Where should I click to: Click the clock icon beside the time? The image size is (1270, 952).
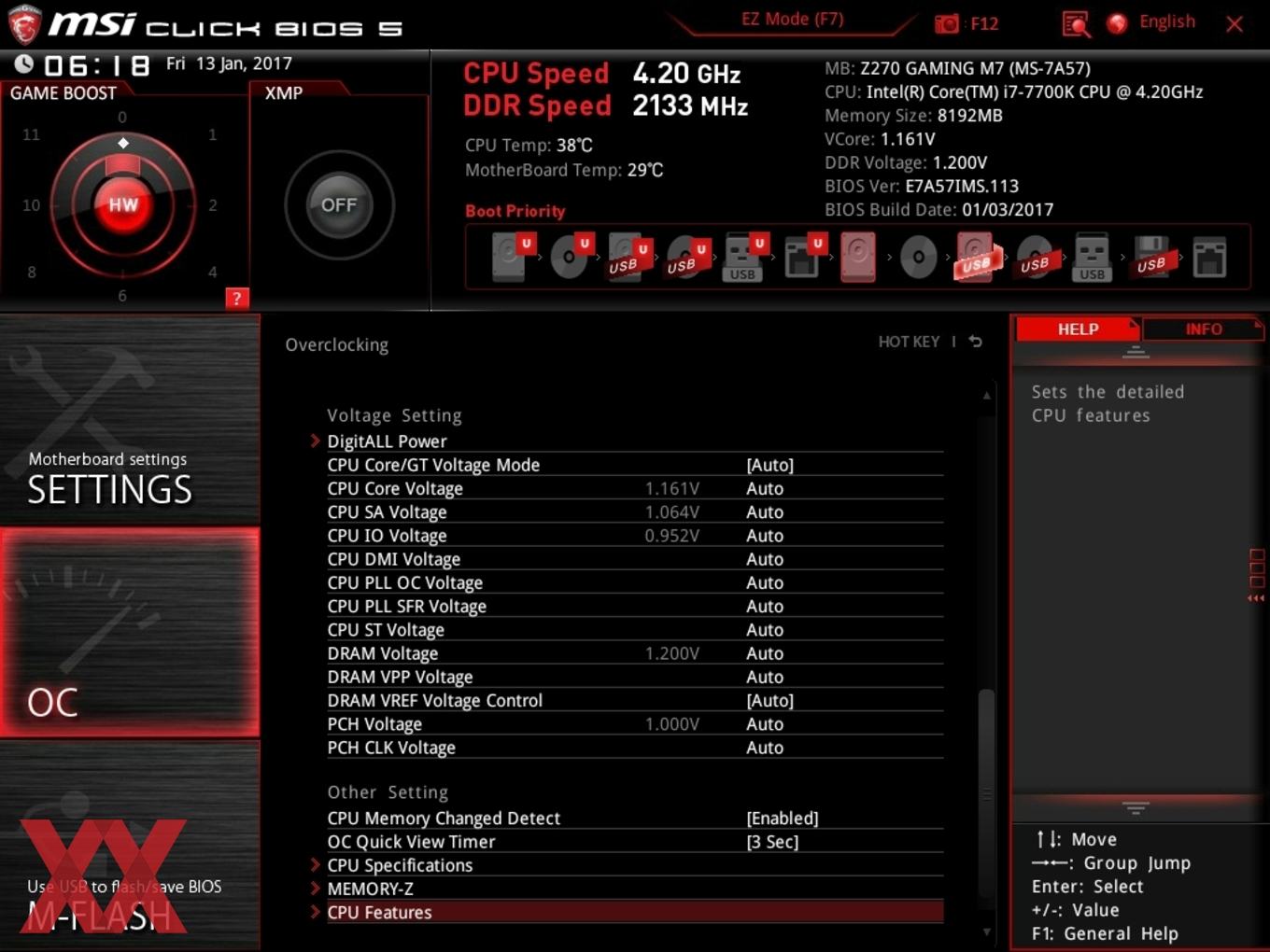(23, 63)
